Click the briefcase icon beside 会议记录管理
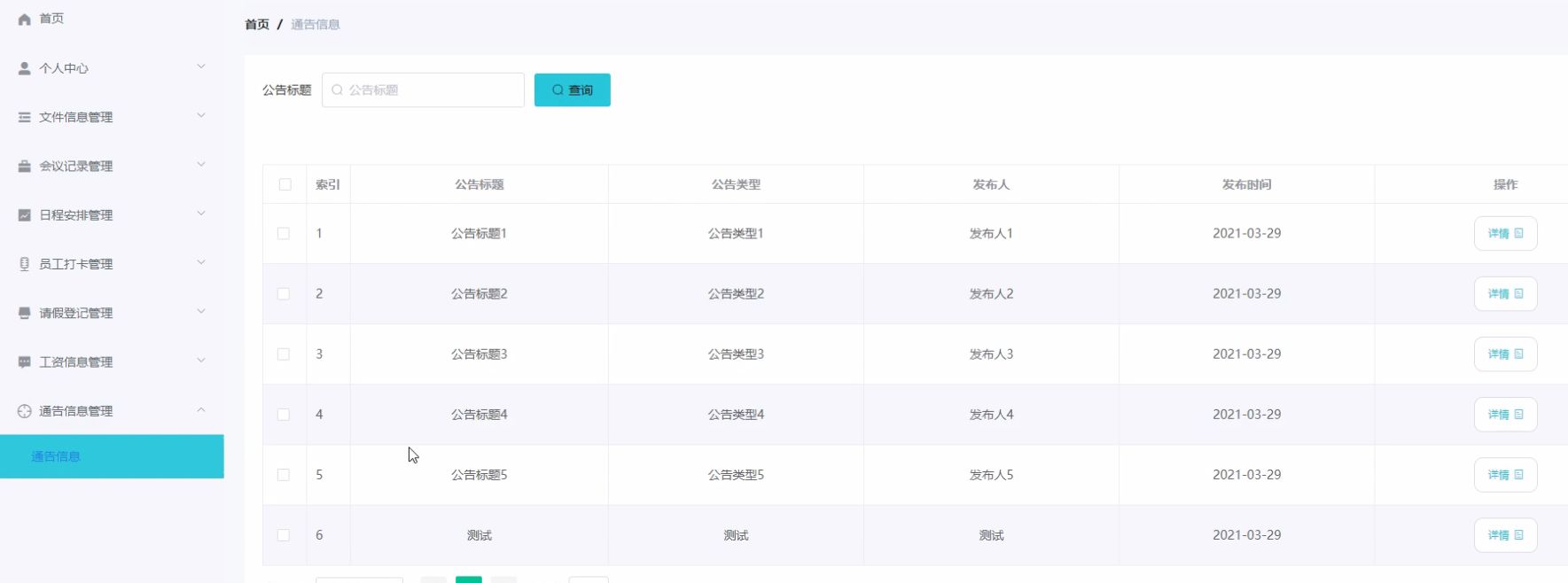The height and width of the screenshot is (583, 1568). pyautogui.click(x=25, y=166)
